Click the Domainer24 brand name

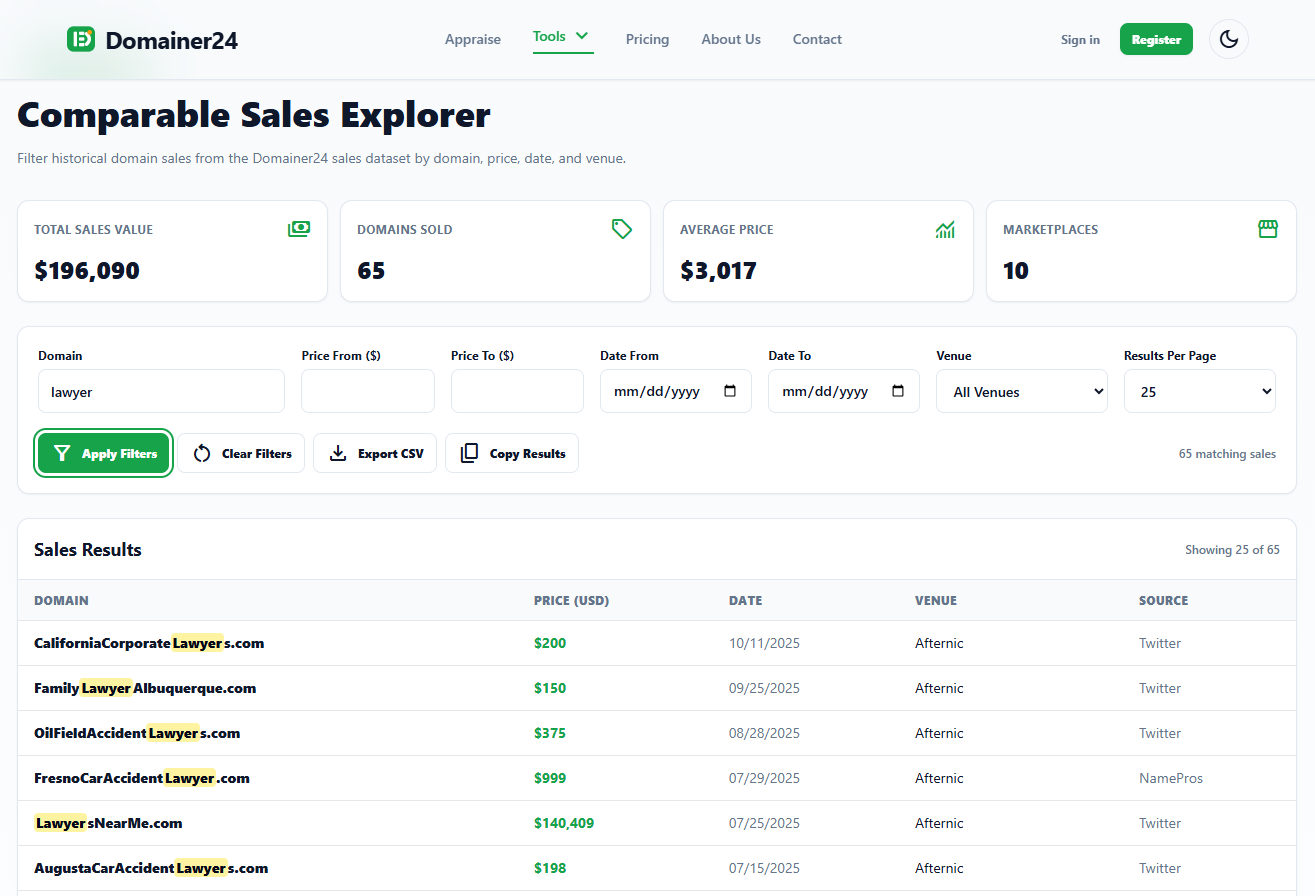click(172, 40)
